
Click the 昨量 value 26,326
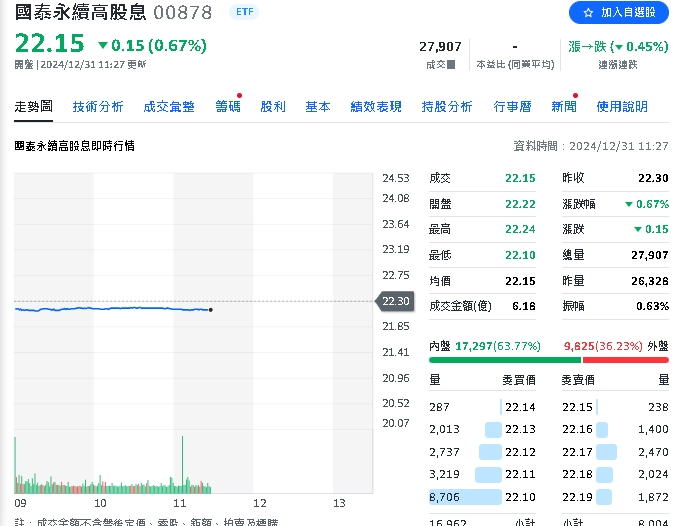[650, 281]
